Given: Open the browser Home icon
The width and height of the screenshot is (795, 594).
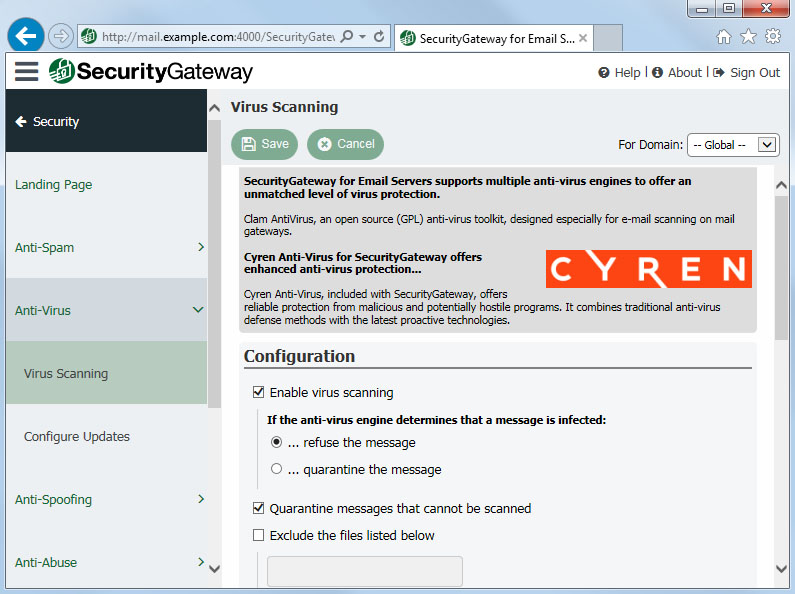Looking at the screenshot, I should tap(724, 36).
